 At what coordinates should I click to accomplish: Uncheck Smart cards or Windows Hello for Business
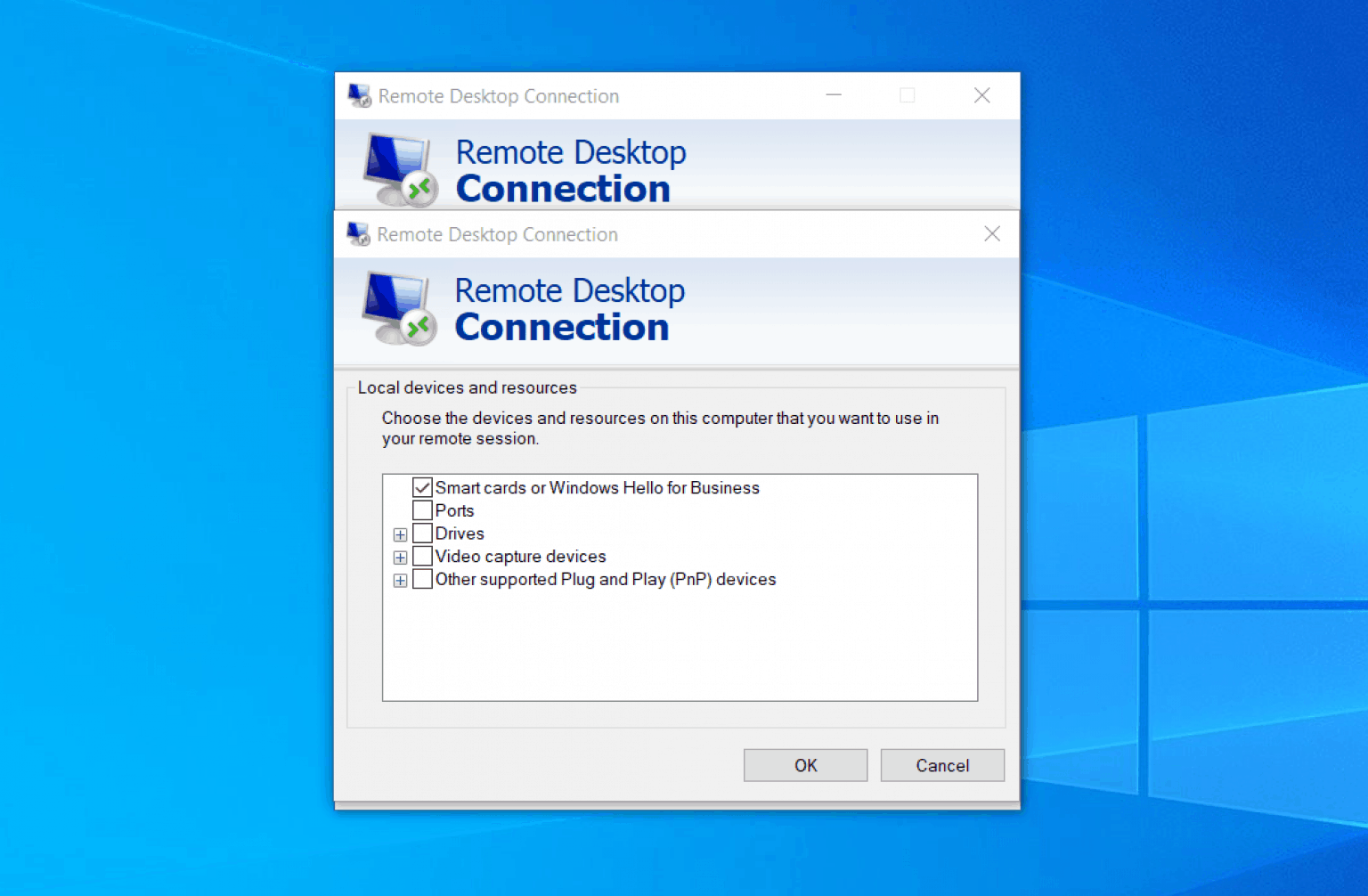pyautogui.click(x=422, y=487)
